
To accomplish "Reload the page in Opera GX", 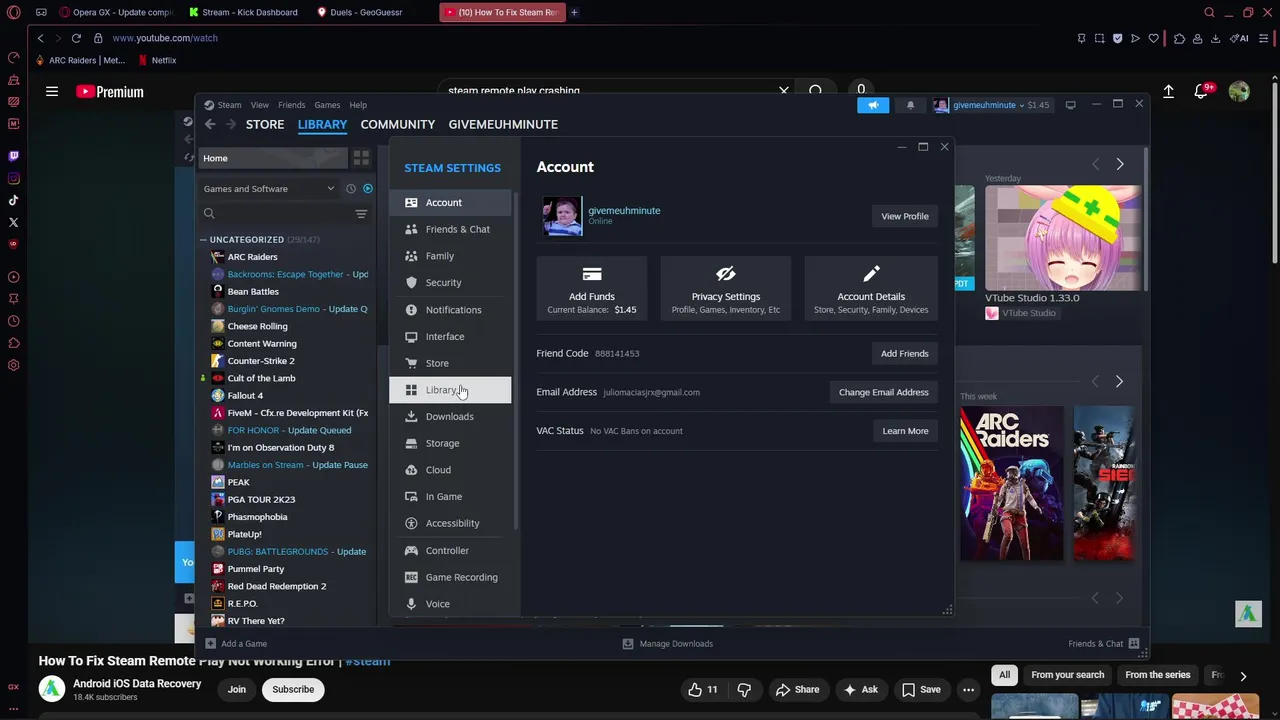I will [x=76, y=38].
